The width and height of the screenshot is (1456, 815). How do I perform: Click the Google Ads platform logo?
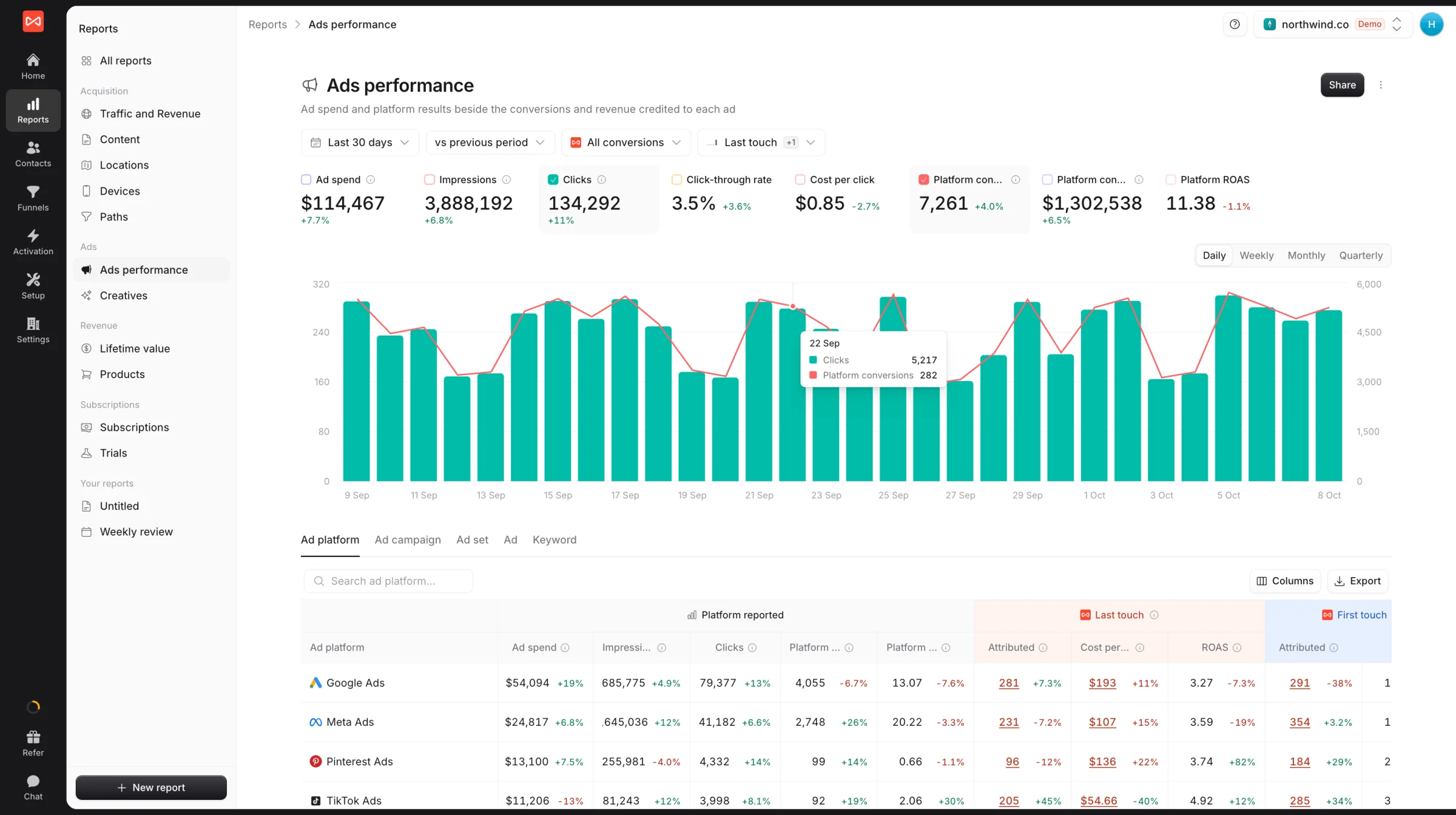pyautogui.click(x=315, y=683)
